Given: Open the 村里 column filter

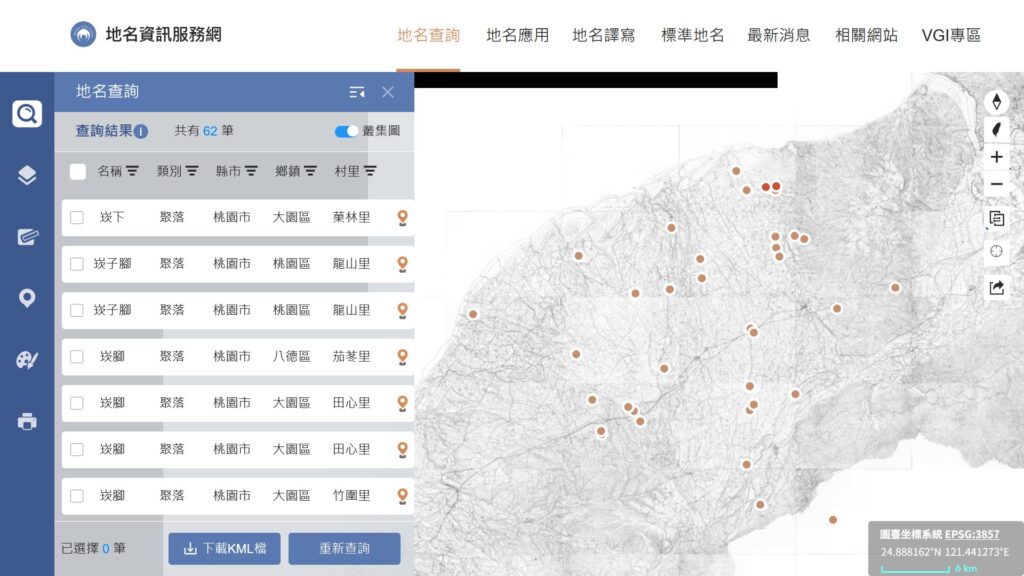Looking at the screenshot, I should 370,171.
